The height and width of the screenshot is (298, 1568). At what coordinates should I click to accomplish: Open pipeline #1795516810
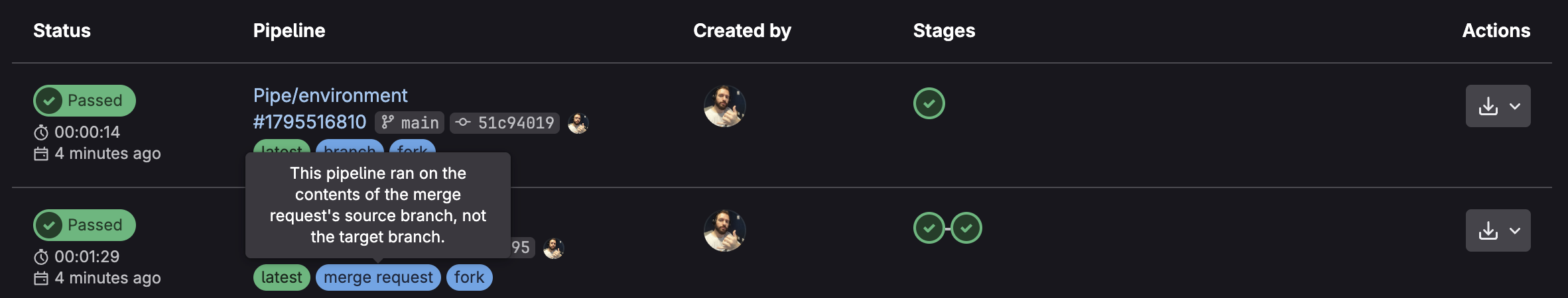pyautogui.click(x=310, y=123)
